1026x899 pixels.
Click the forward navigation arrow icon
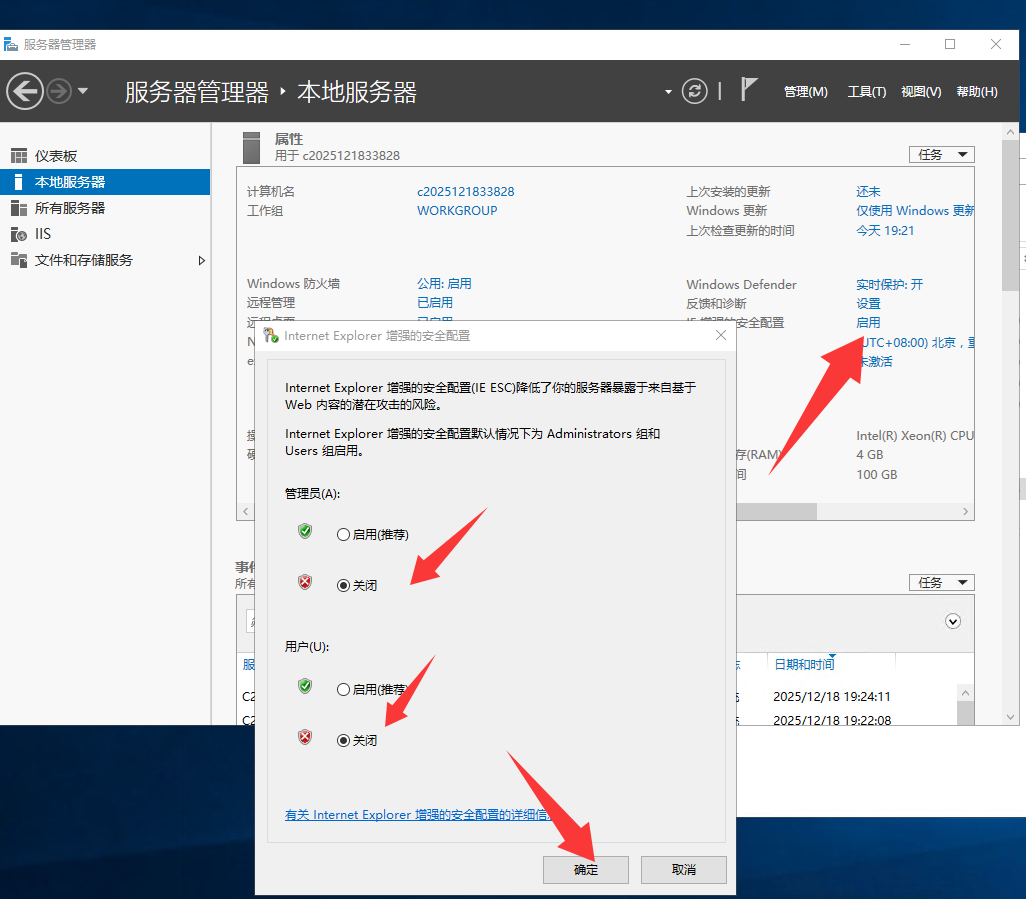pyautogui.click(x=59, y=91)
